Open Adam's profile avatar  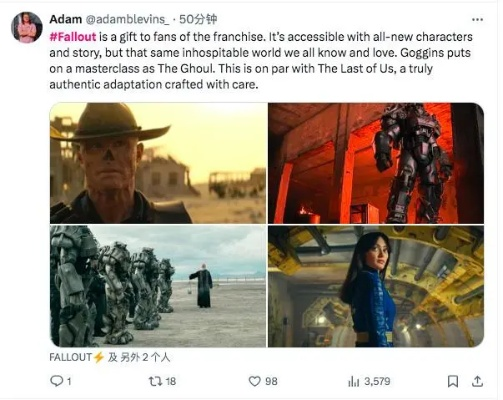tap(27, 27)
